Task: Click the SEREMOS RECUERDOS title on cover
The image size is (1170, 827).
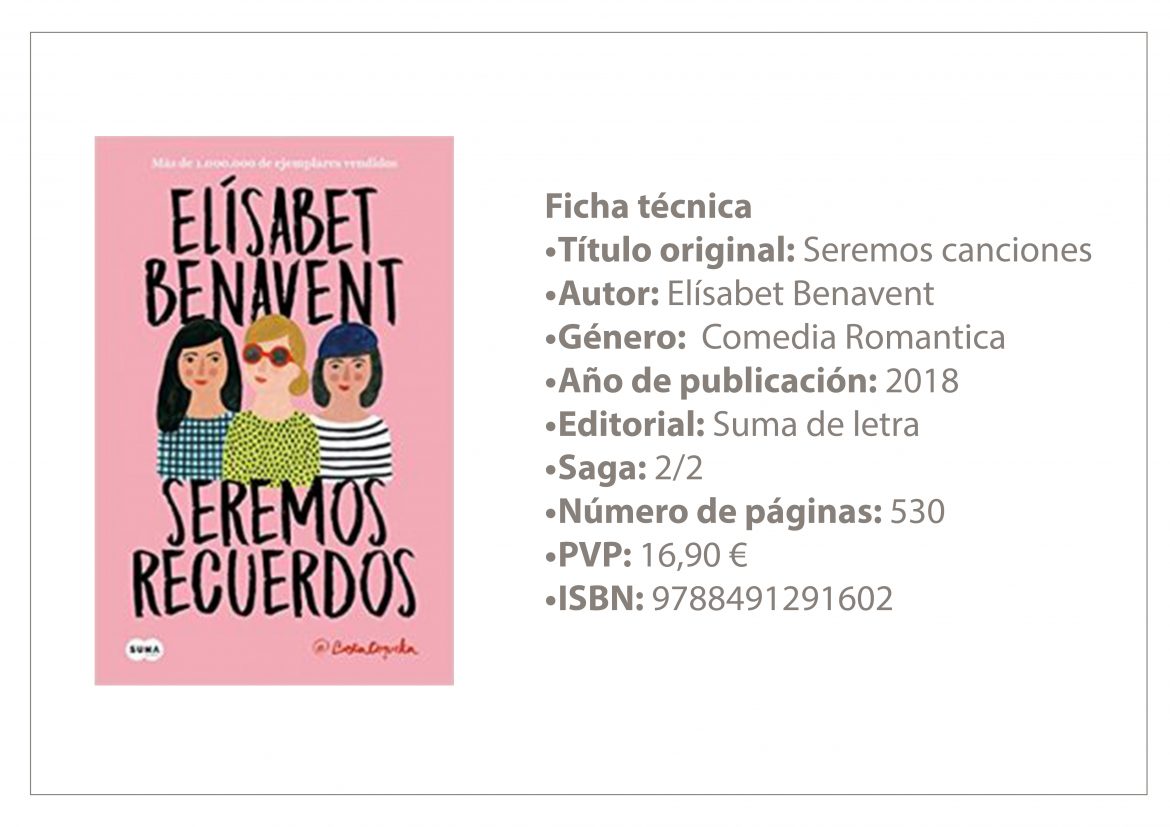Action: point(274,549)
